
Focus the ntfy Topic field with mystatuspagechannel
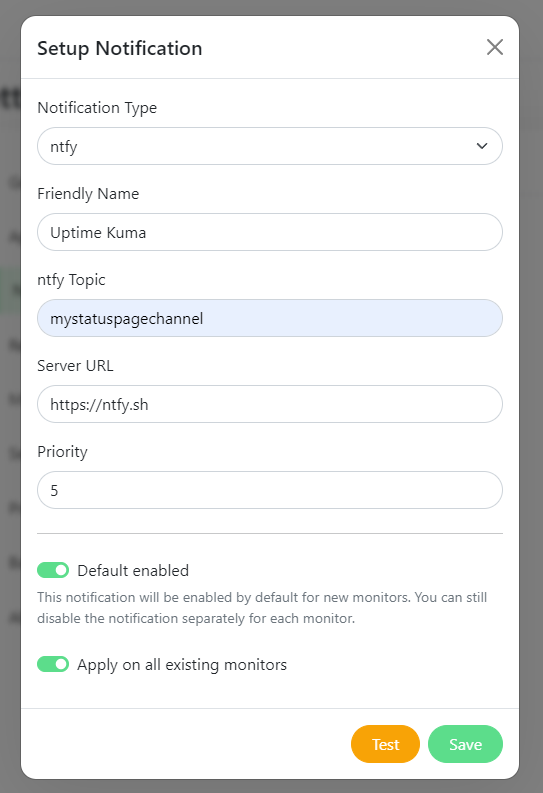[x=269, y=318]
